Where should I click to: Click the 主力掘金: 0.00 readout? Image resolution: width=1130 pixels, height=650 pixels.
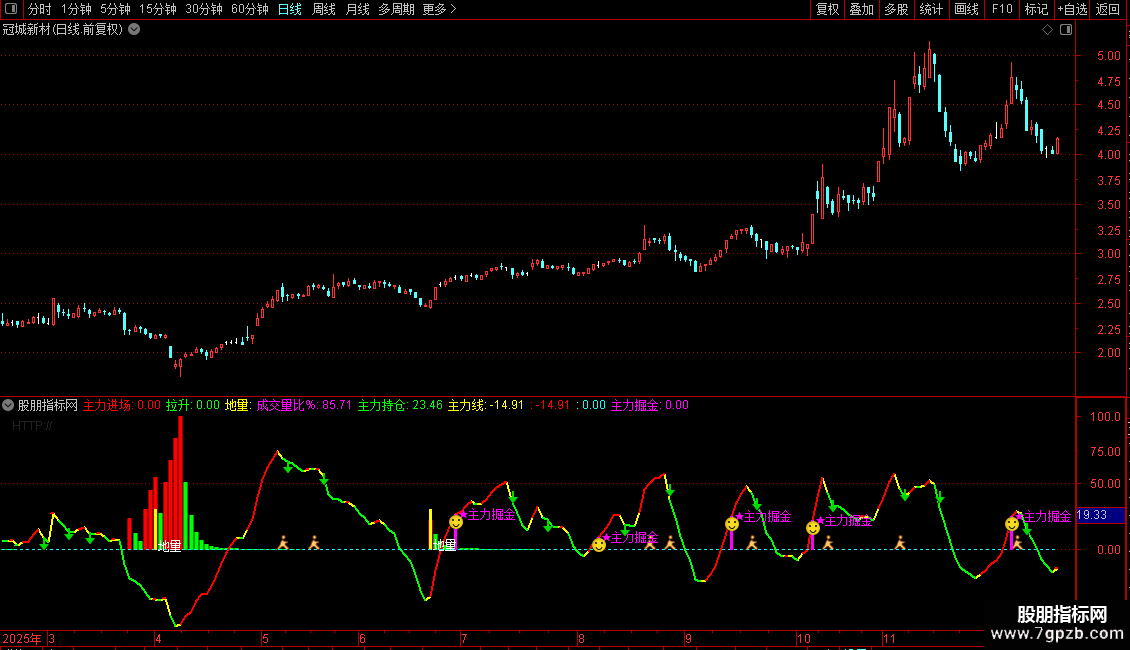pos(650,405)
